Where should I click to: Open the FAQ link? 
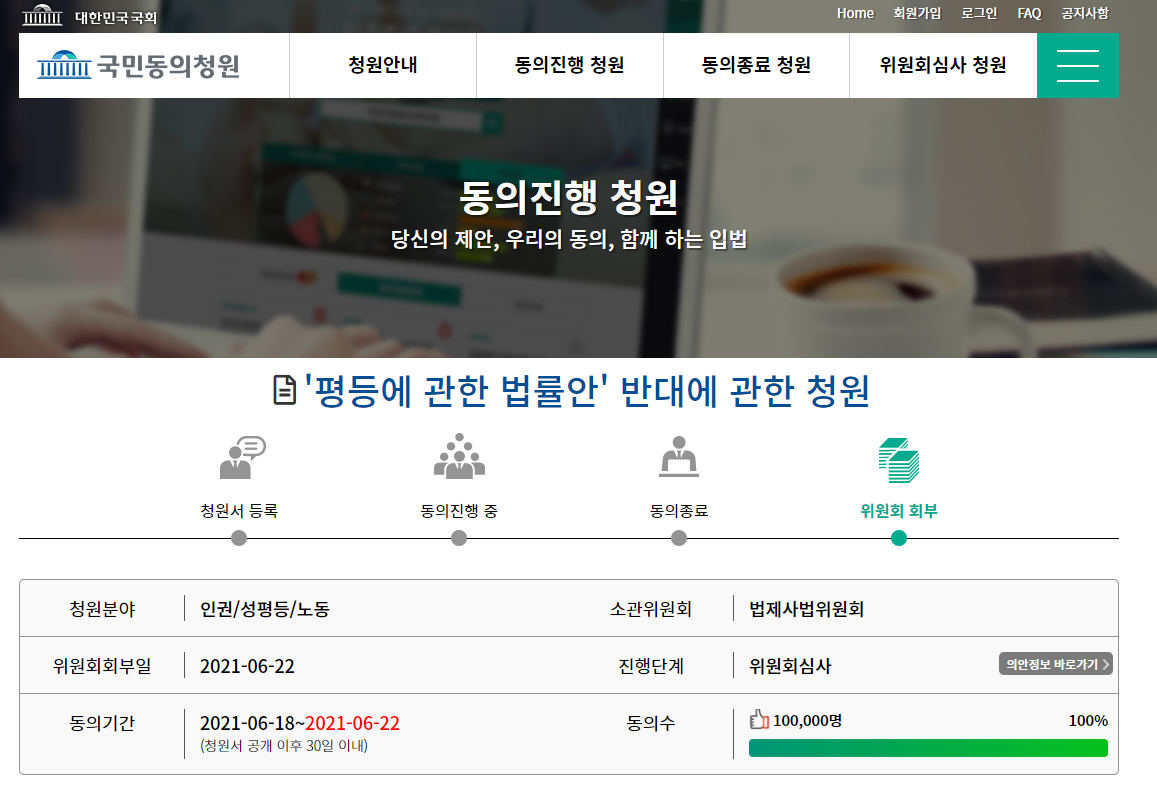click(1029, 13)
